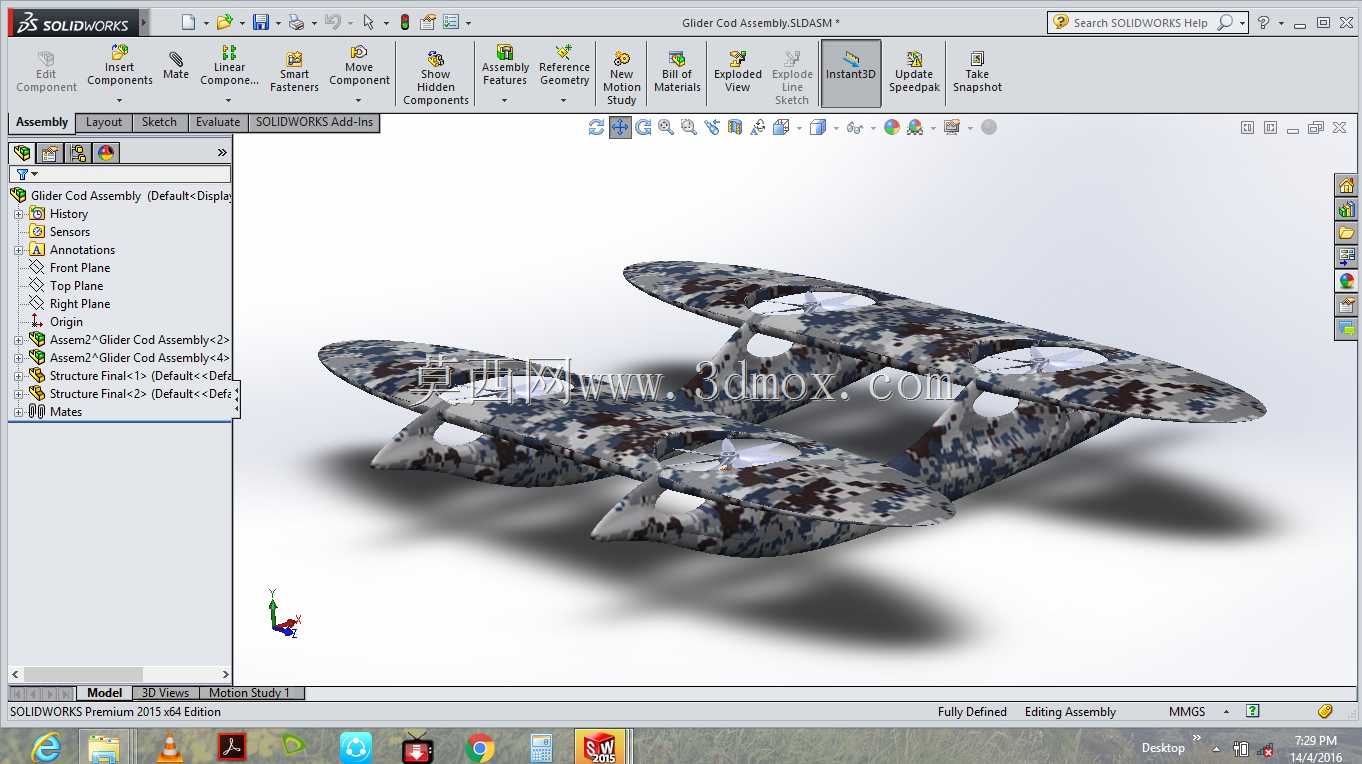Screen dimensions: 1362x764
Task: Open the SOLIDWORKS Add-Ins tab
Action: click(314, 122)
